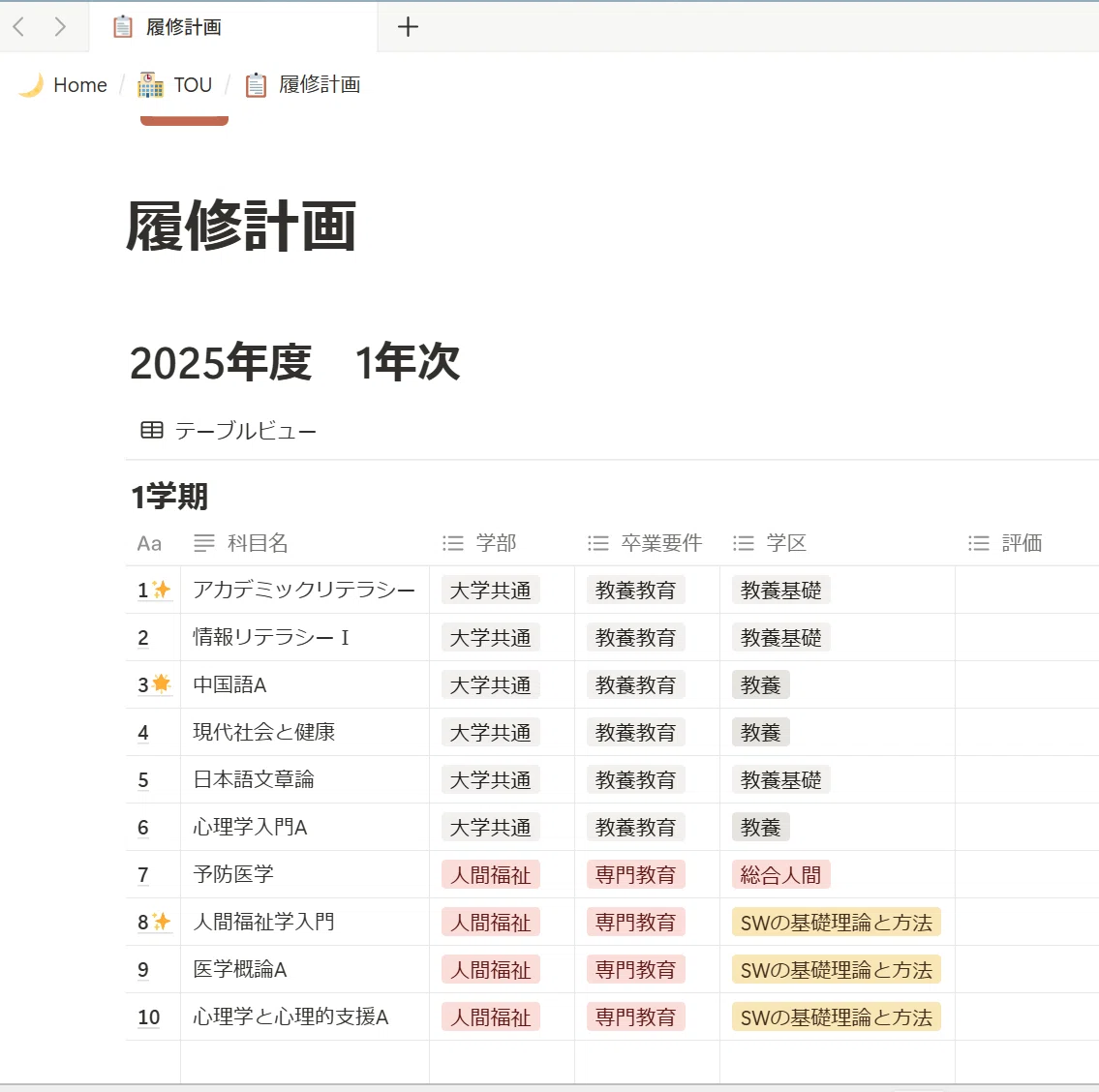Click the text icon next to 科目名
Viewport: 1099px width, 1092px height.
(204, 543)
